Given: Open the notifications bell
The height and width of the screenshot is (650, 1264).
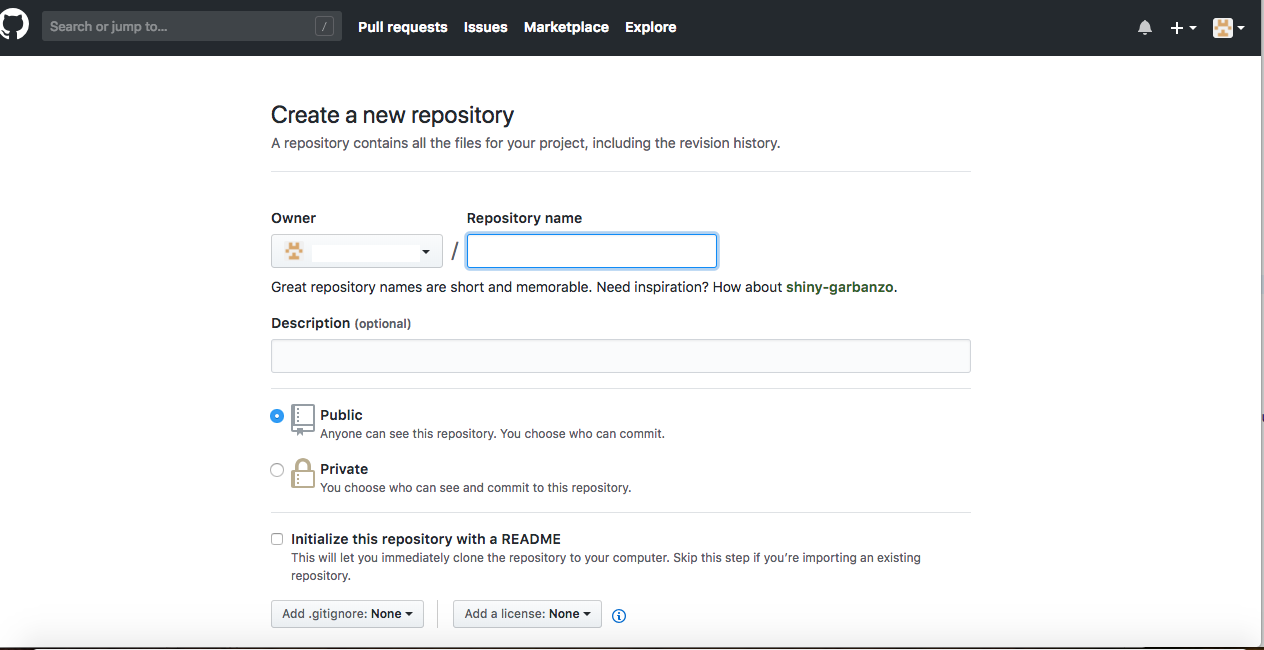Looking at the screenshot, I should [x=1145, y=28].
